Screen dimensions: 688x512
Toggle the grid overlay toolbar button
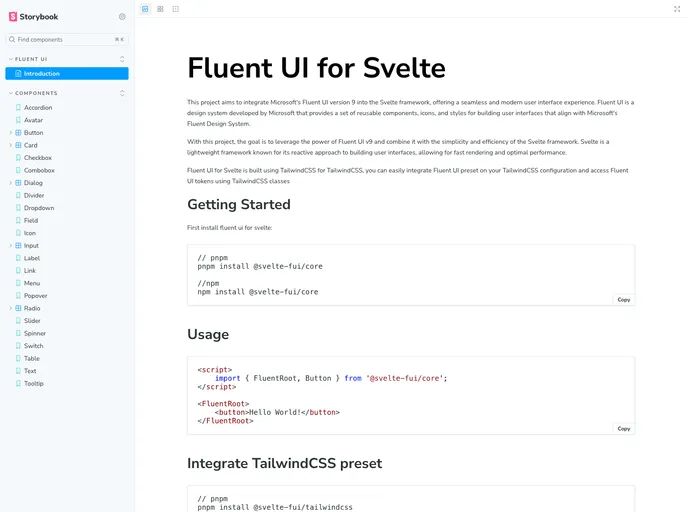[x=160, y=9]
